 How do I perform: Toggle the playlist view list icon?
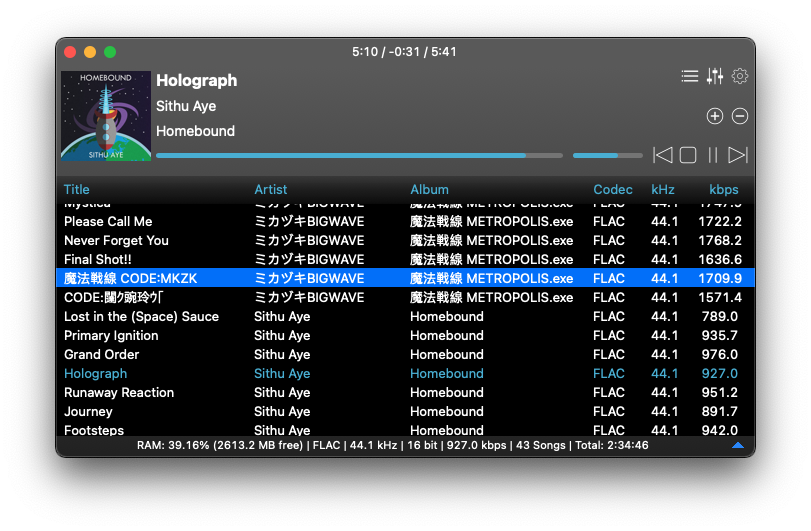coord(689,77)
